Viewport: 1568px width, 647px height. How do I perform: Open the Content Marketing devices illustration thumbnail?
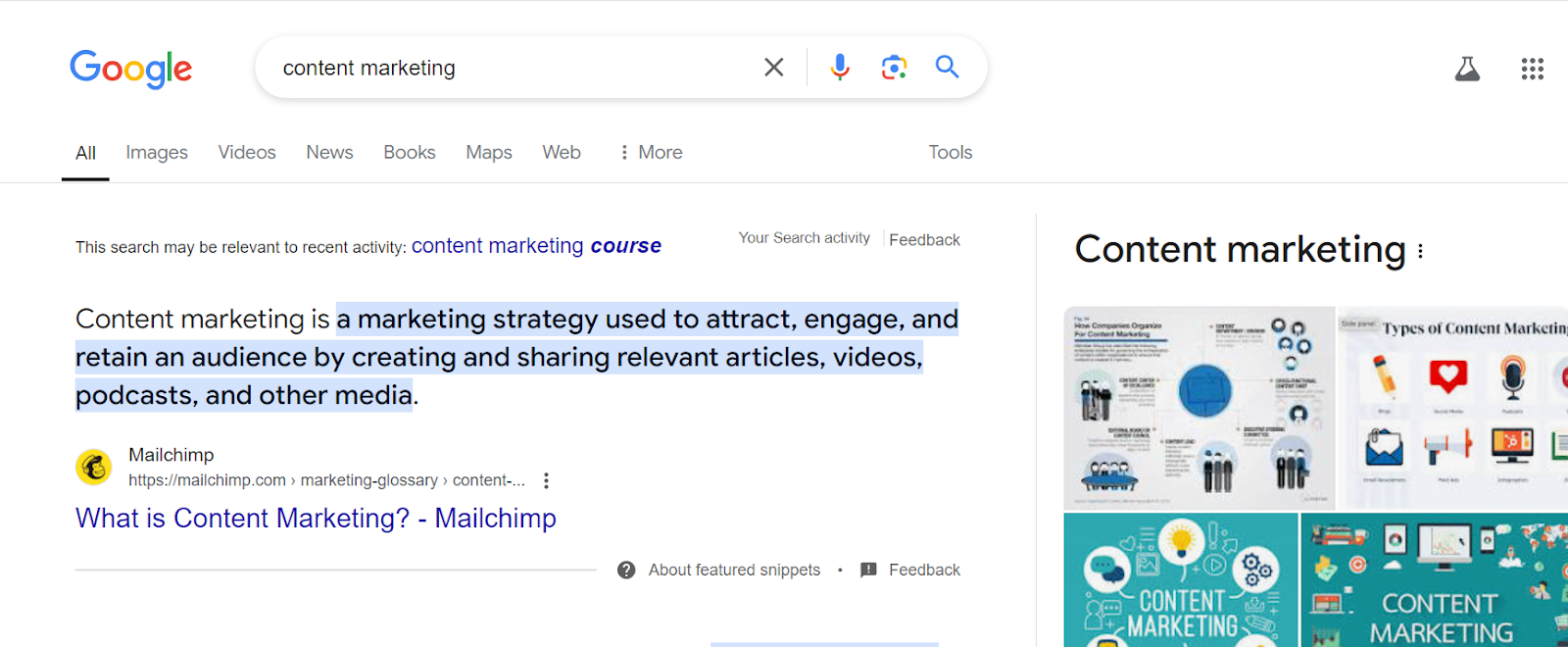[1435, 579]
